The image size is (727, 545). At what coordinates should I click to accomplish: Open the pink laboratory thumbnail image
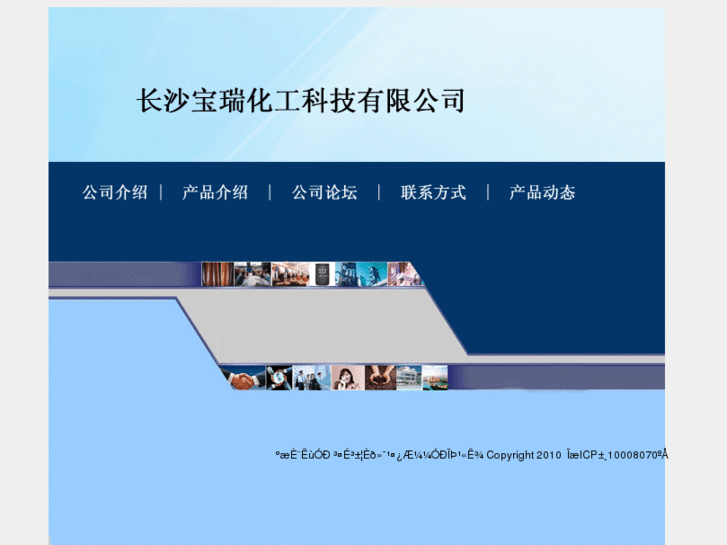[403, 274]
